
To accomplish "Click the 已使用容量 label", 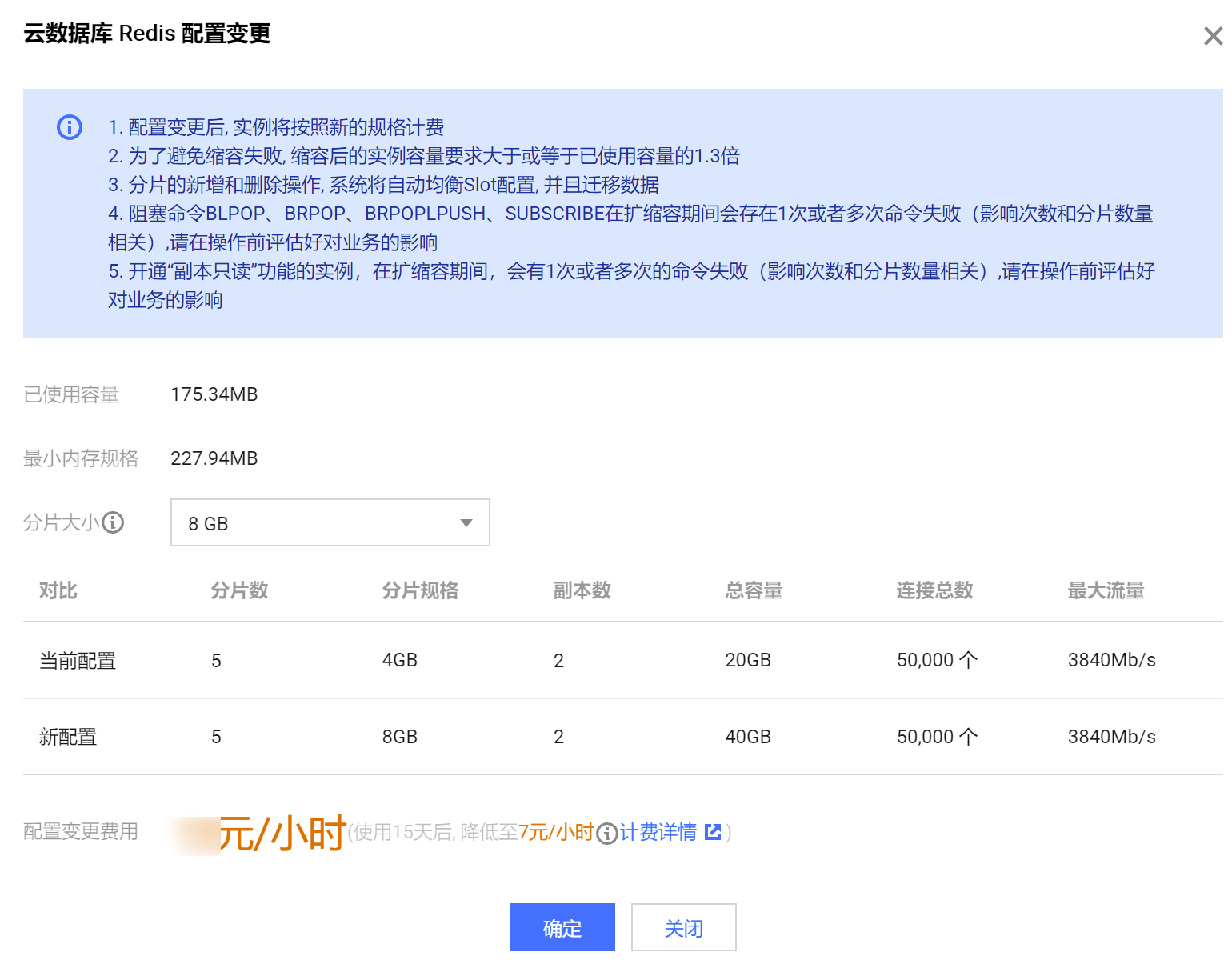I will [x=71, y=394].
